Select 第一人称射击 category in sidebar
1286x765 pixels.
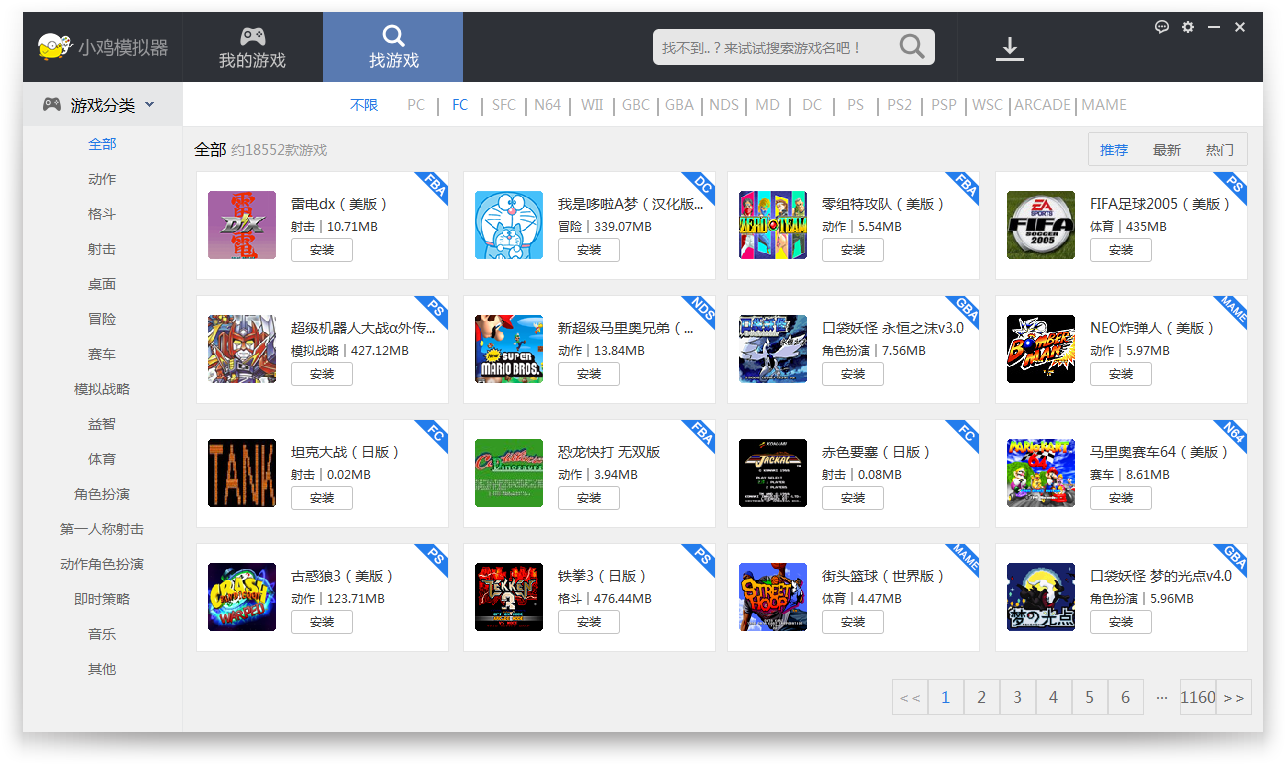coord(102,529)
